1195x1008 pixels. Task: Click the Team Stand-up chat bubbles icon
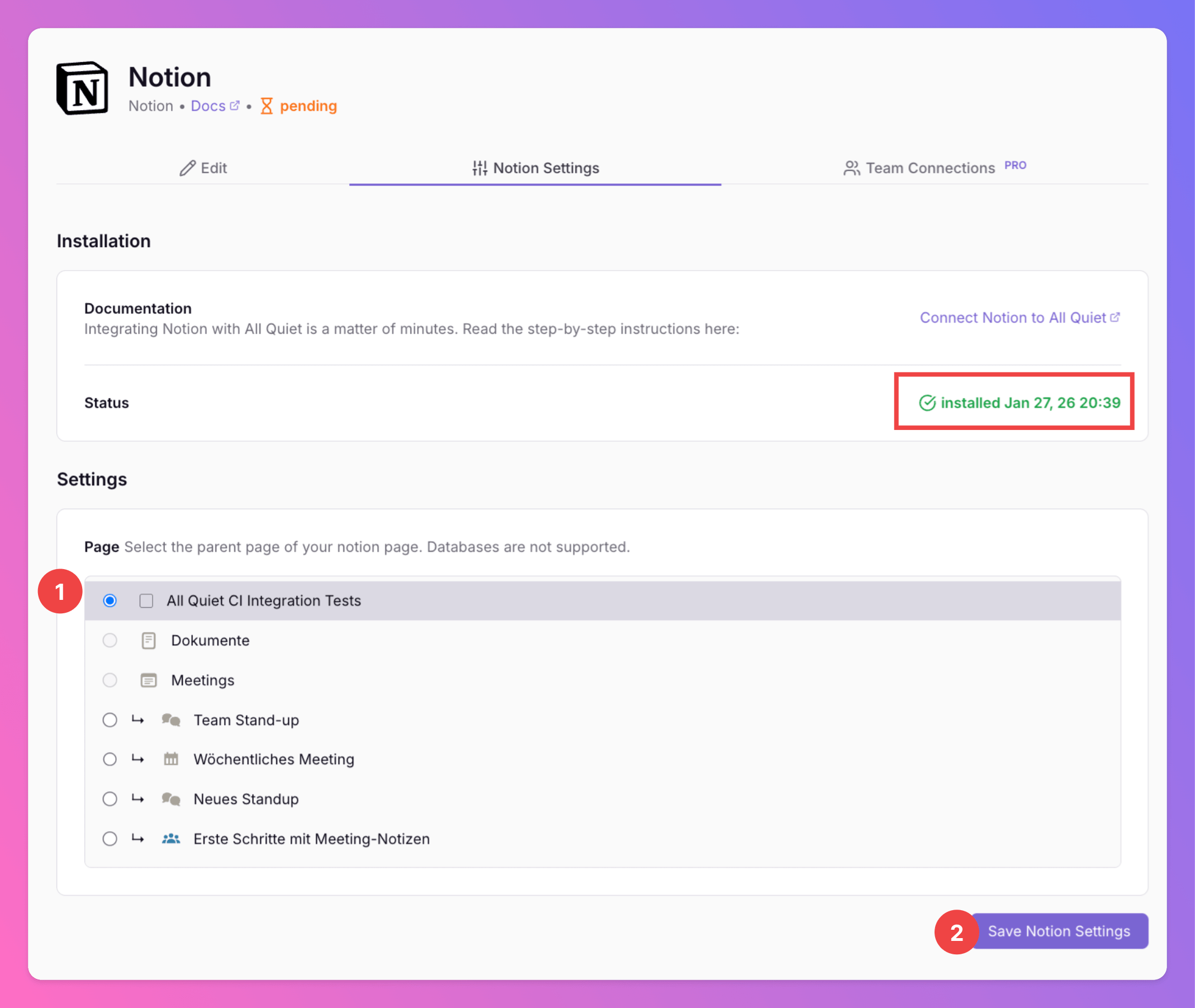[171, 720]
